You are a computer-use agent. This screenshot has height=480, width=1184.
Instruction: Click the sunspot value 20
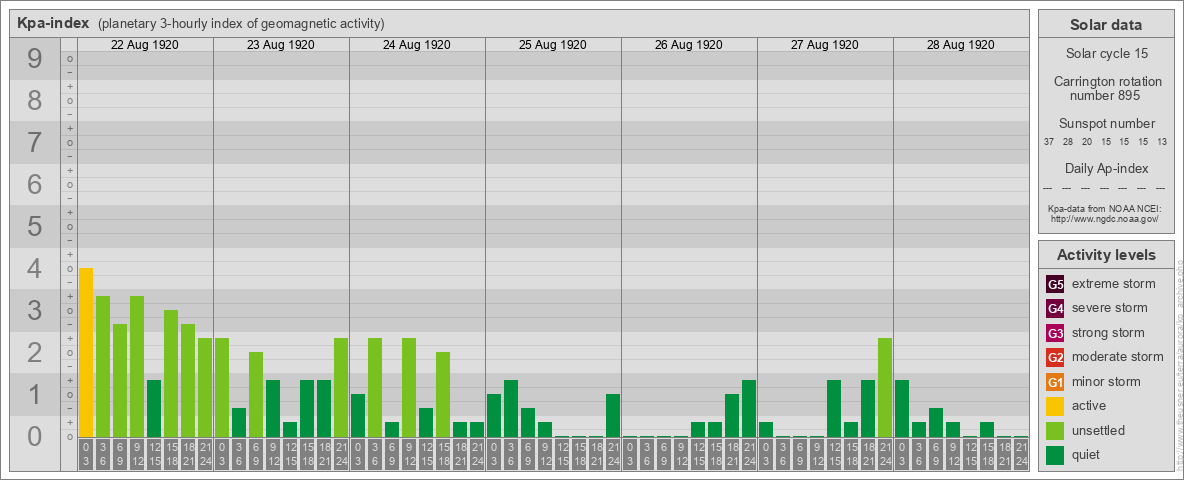tap(1087, 142)
